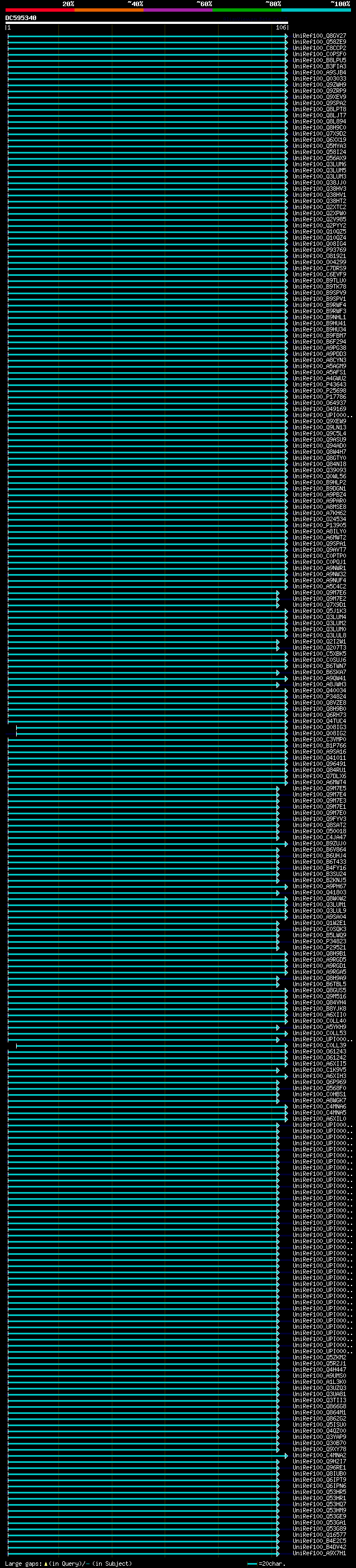
Task: Click alignment row label UniRef100_Q3LUL8
Action: tap(319, 635)
